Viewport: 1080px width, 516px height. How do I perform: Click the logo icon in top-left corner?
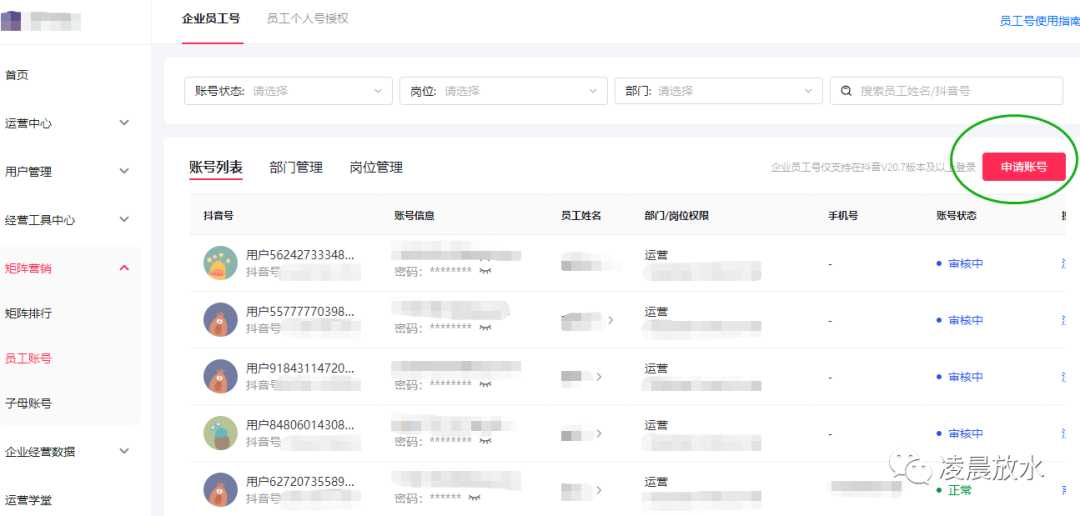pos(11,19)
